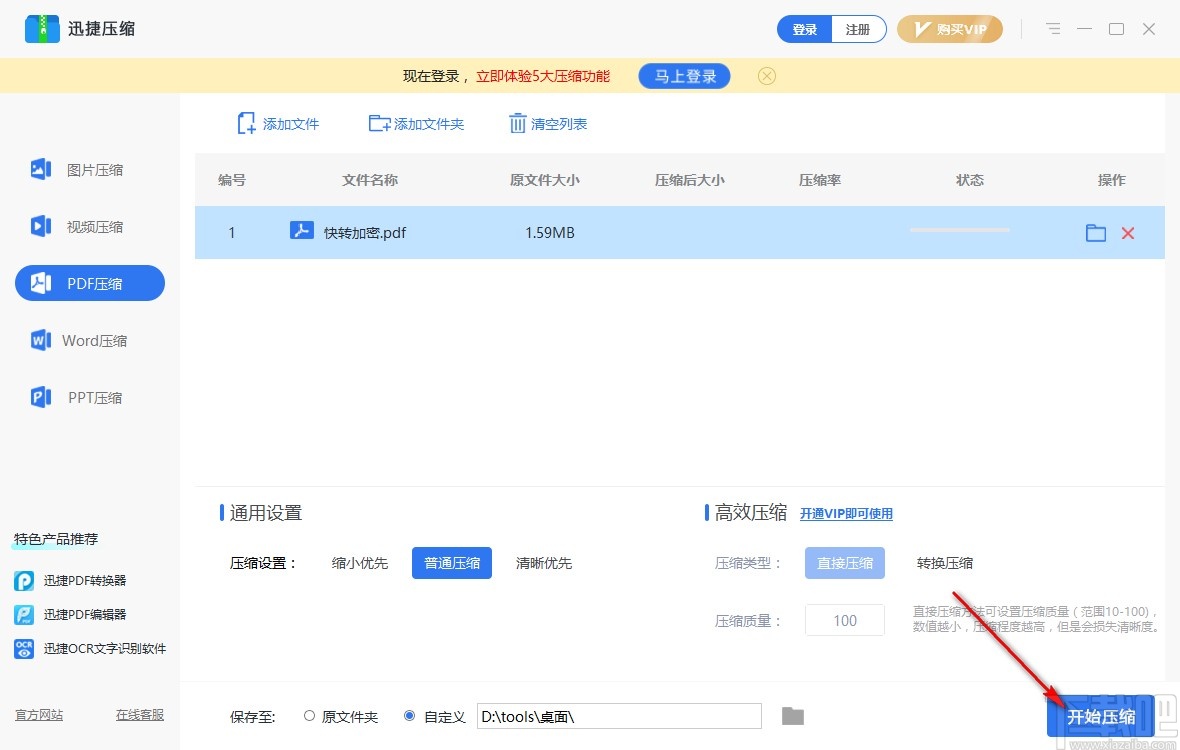
Task: Open the main menu icon in title bar
Action: click(1053, 29)
